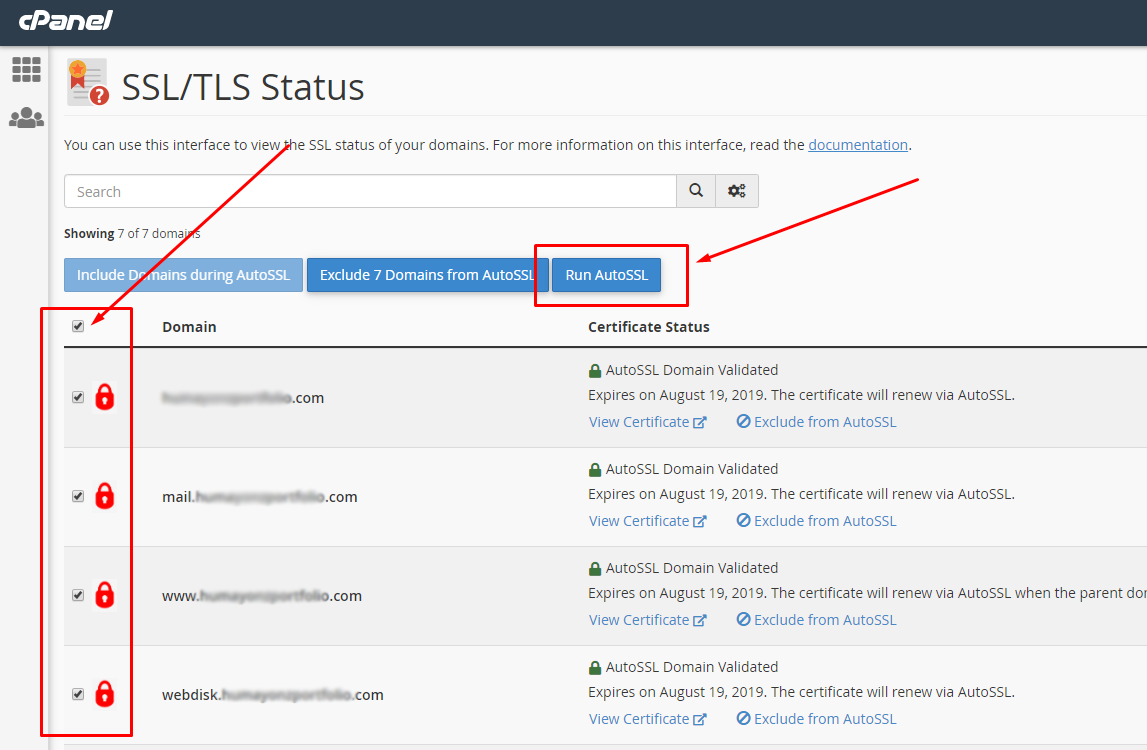This screenshot has width=1147, height=750.
Task: Click the green lock in the webdisk row status
Action: tap(595, 667)
